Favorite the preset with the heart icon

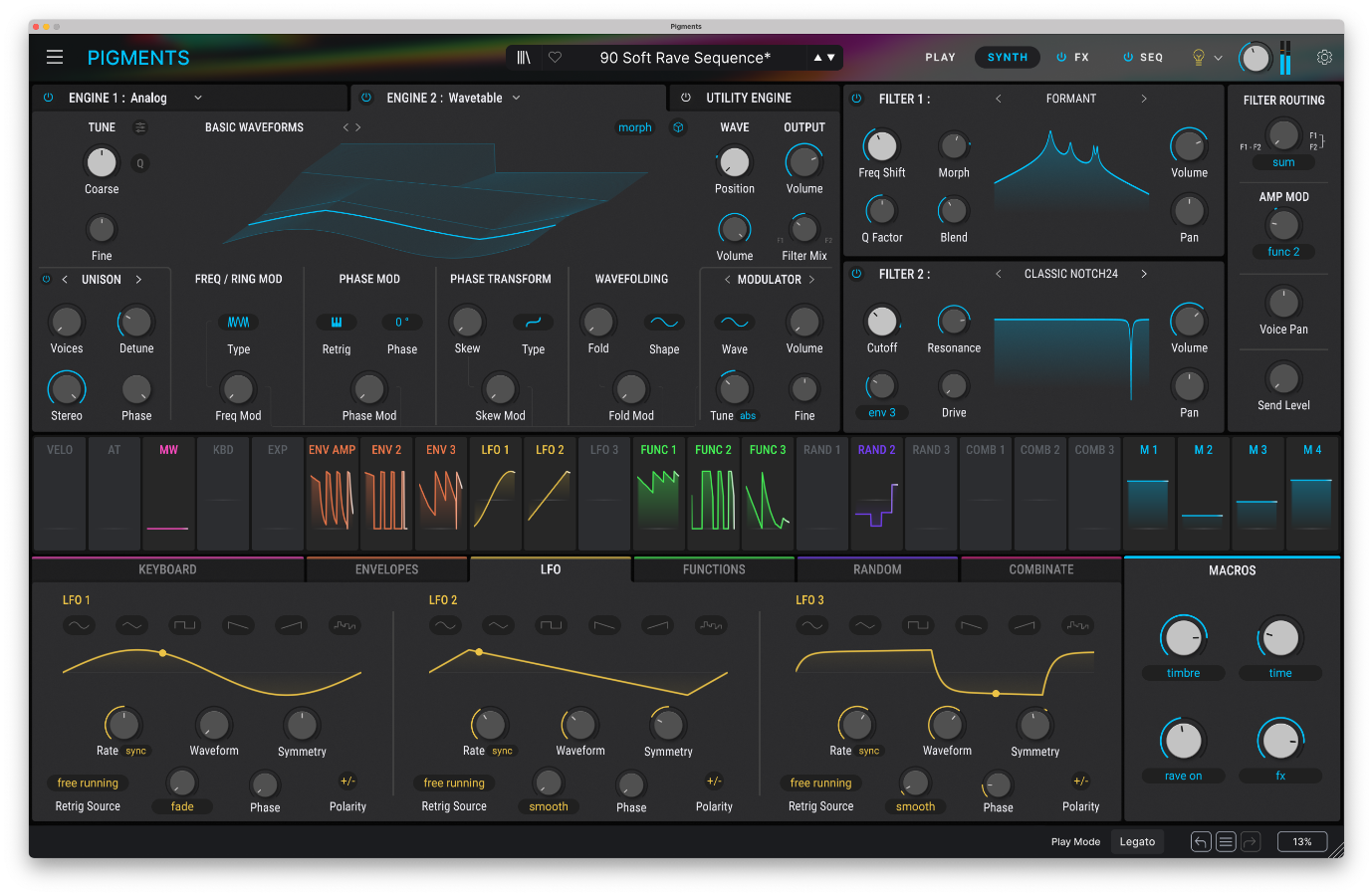(x=556, y=58)
